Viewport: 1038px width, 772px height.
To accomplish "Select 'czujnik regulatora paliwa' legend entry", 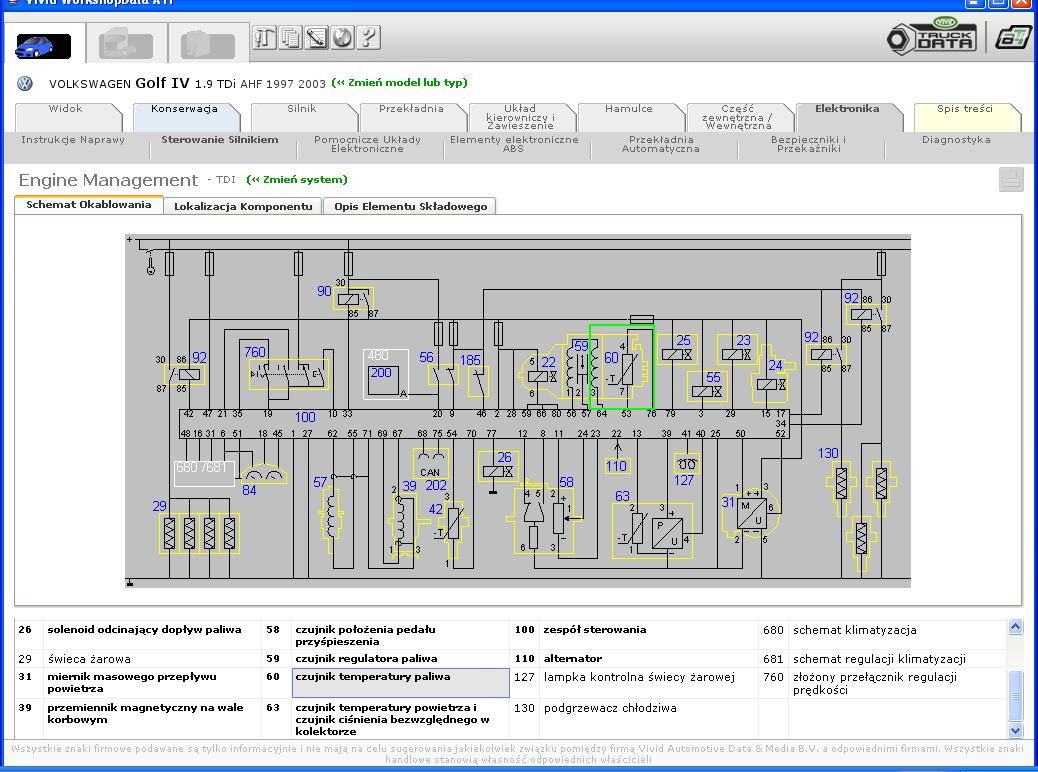I will pos(366,659).
